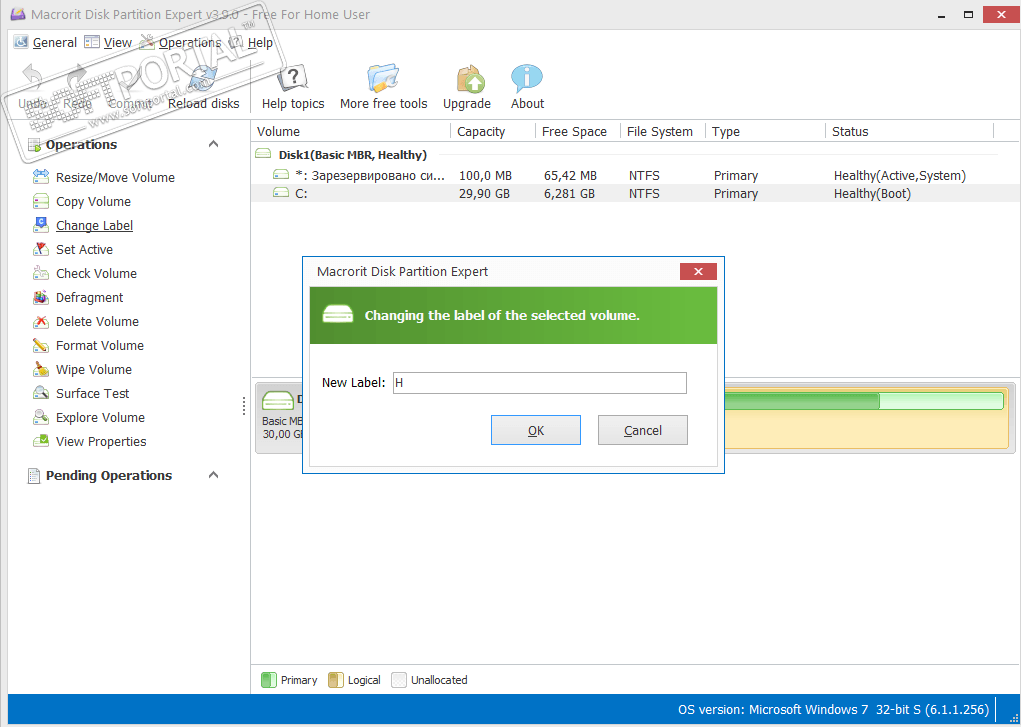Sort by the Free Space column
Viewport: 1021px width, 727px height.
(x=578, y=131)
